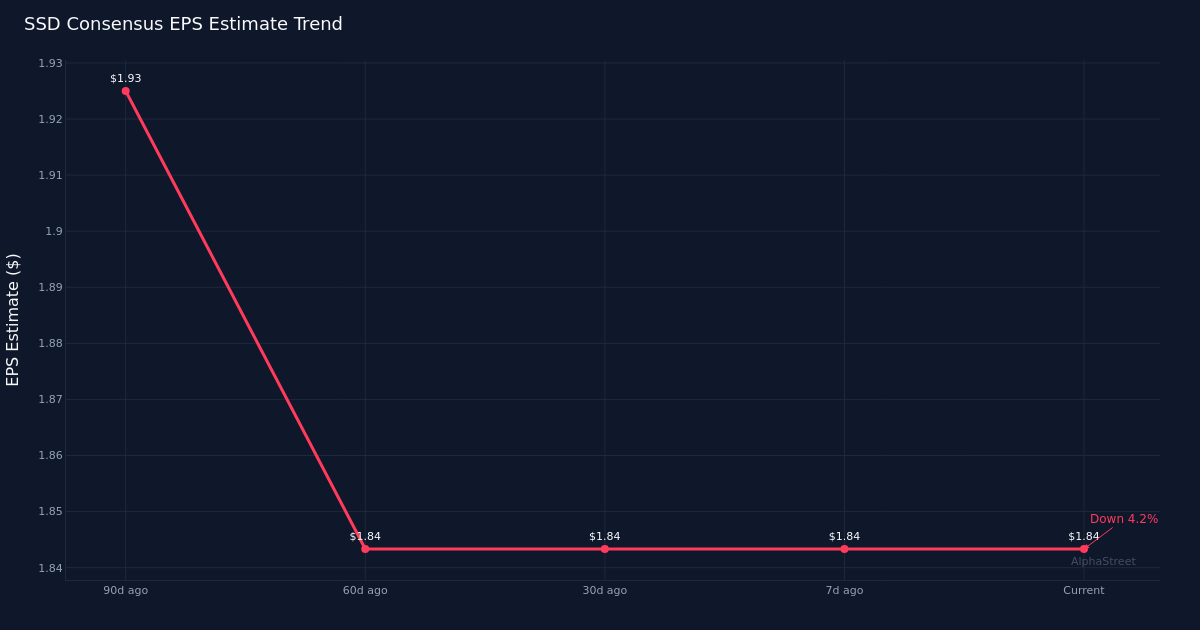Click the 1.9 y-axis tick label
Image resolution: width=1200 pixels, height=630 pixels.
click(54, 231)
